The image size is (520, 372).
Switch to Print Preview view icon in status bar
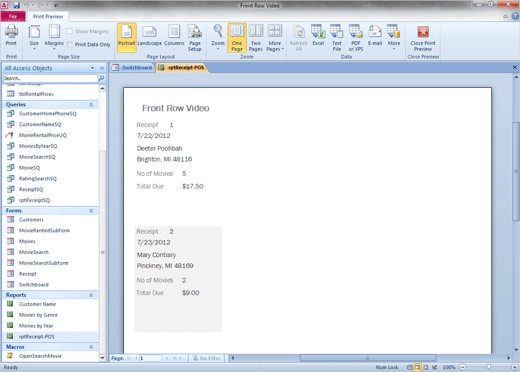417,367
